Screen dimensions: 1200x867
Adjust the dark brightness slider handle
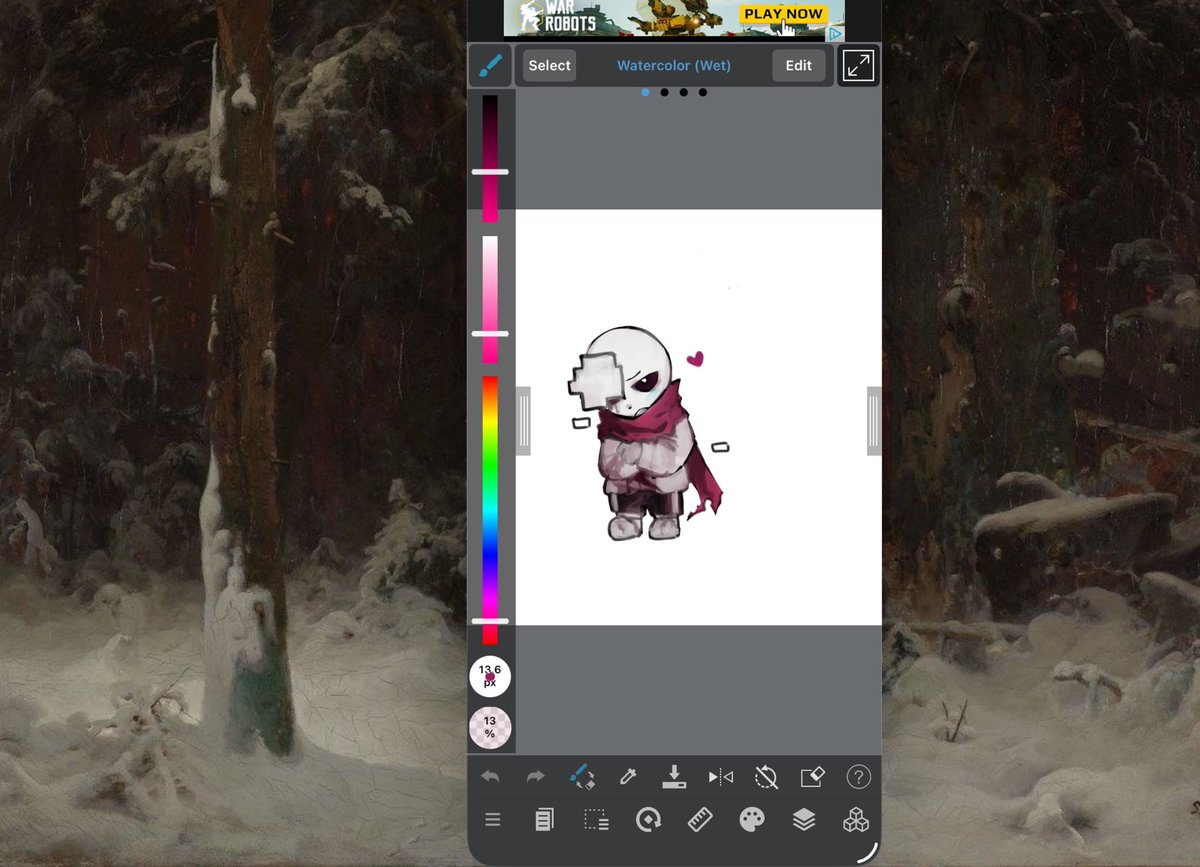point(490,172)
